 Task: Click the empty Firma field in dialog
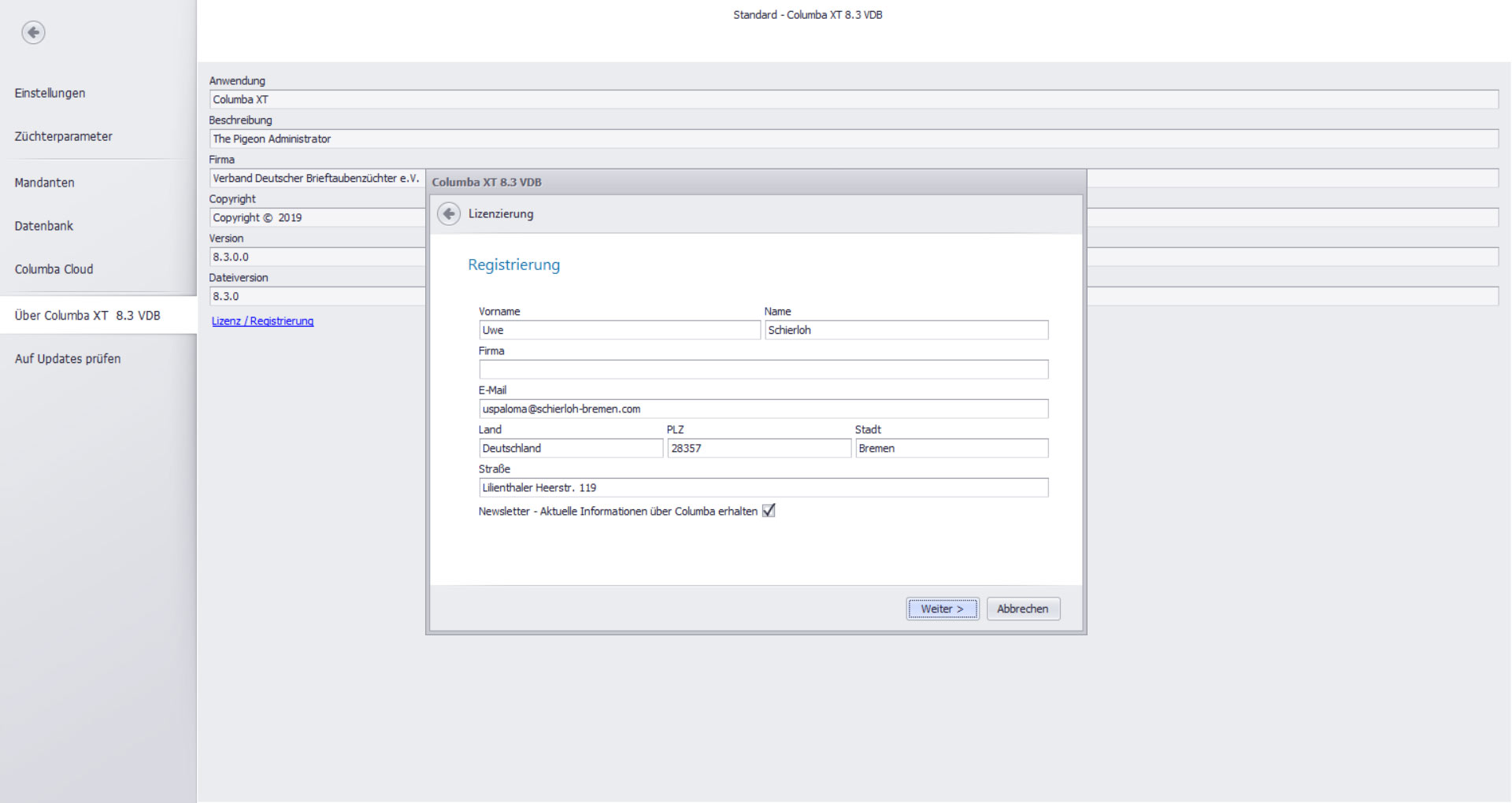762,370
